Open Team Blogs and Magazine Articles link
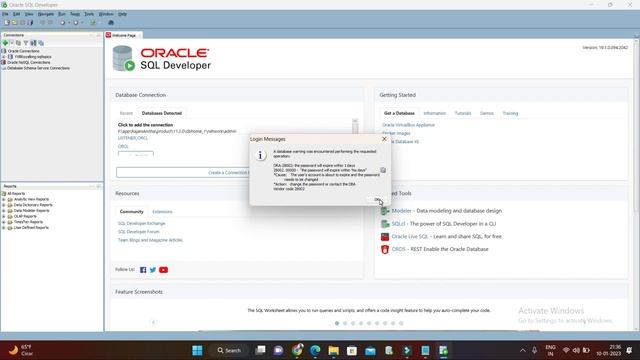 coord(150,240)
